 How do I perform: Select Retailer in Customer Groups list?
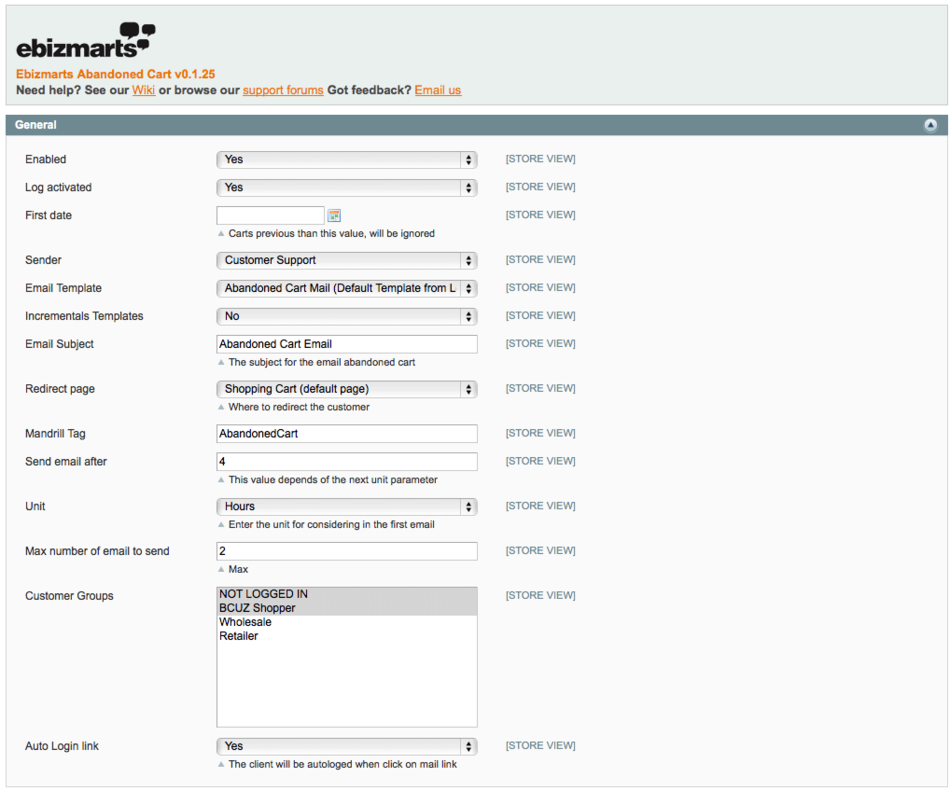[239, 636]
